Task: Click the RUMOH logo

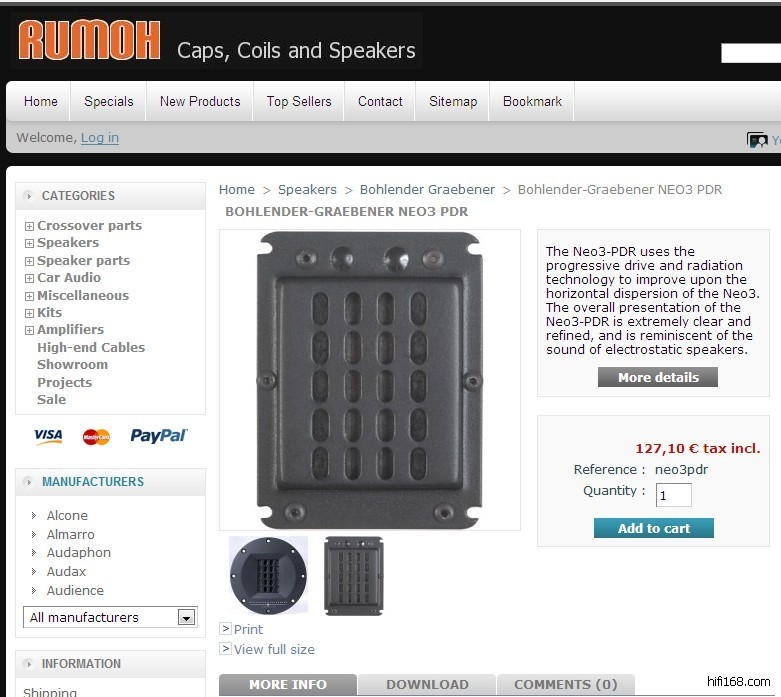Action: [90, 40]
